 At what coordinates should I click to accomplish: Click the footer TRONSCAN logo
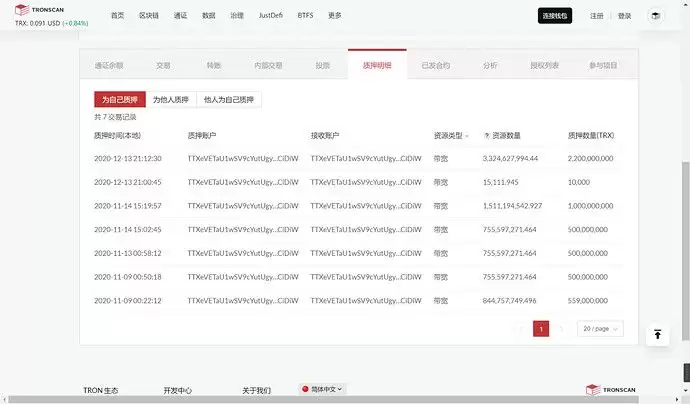611,389
